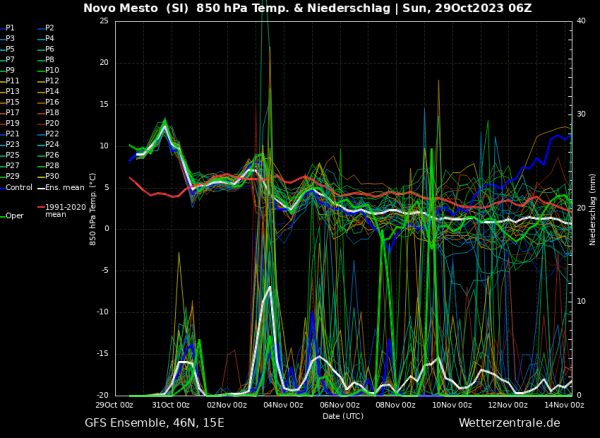Click the 25 value on temperature axis
Viewport: 600px width, 438px height.
(104, 21)
